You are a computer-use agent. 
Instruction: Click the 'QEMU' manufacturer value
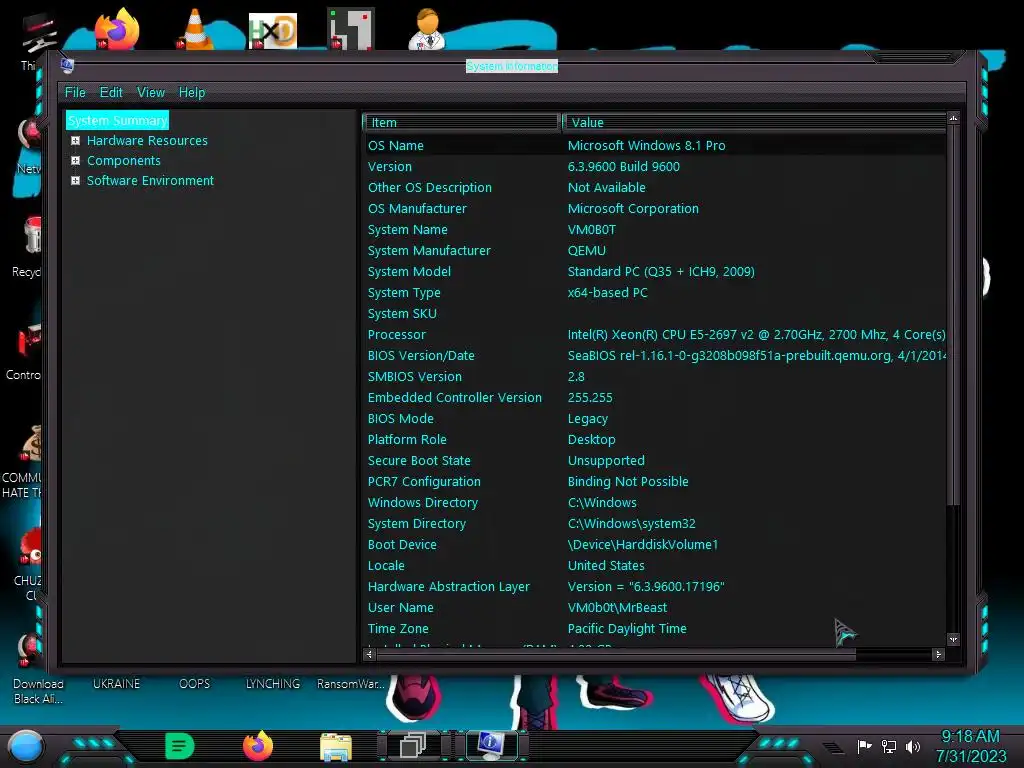586,251
